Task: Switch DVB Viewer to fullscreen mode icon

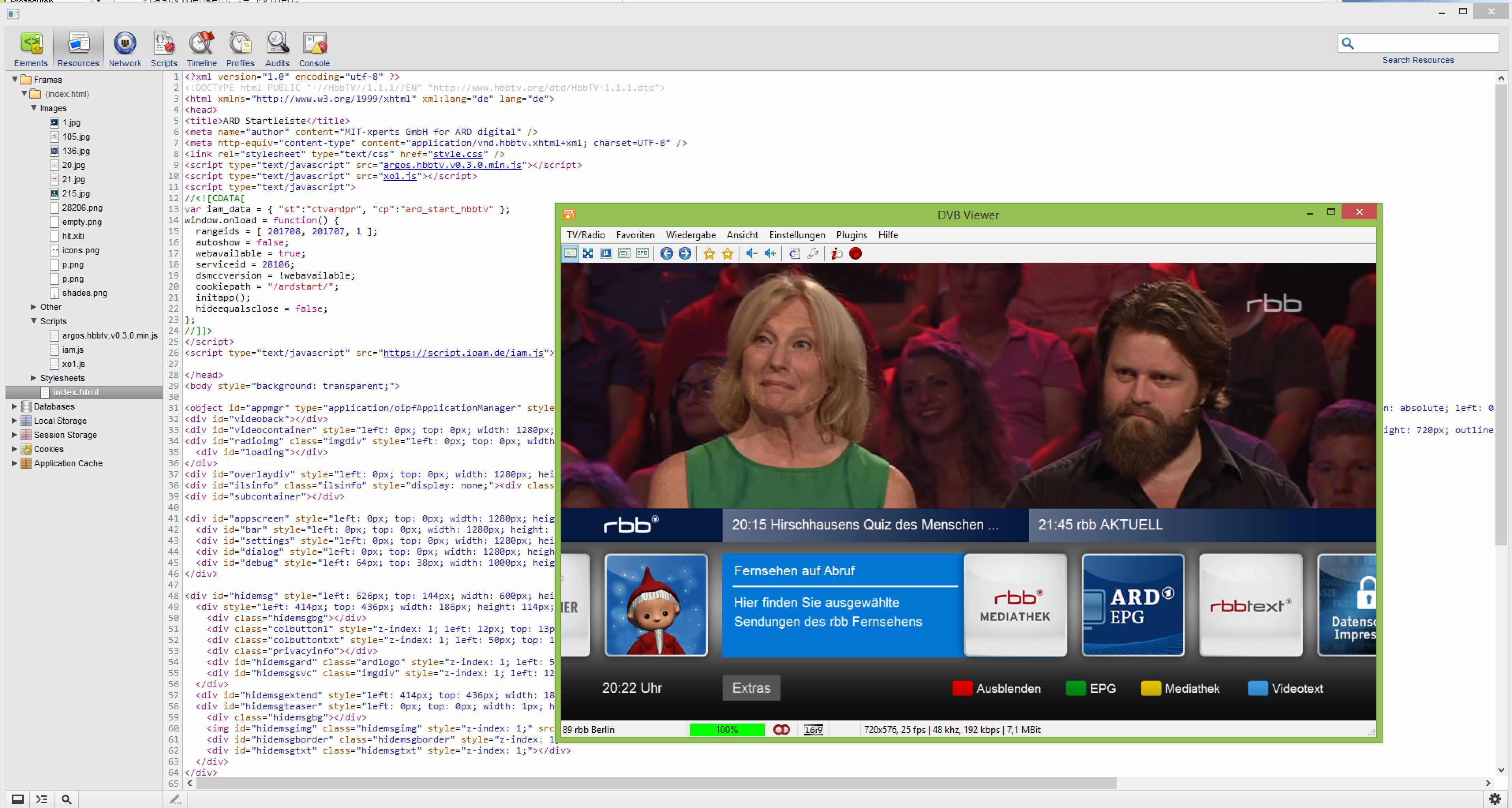Action: pos(588,254)
